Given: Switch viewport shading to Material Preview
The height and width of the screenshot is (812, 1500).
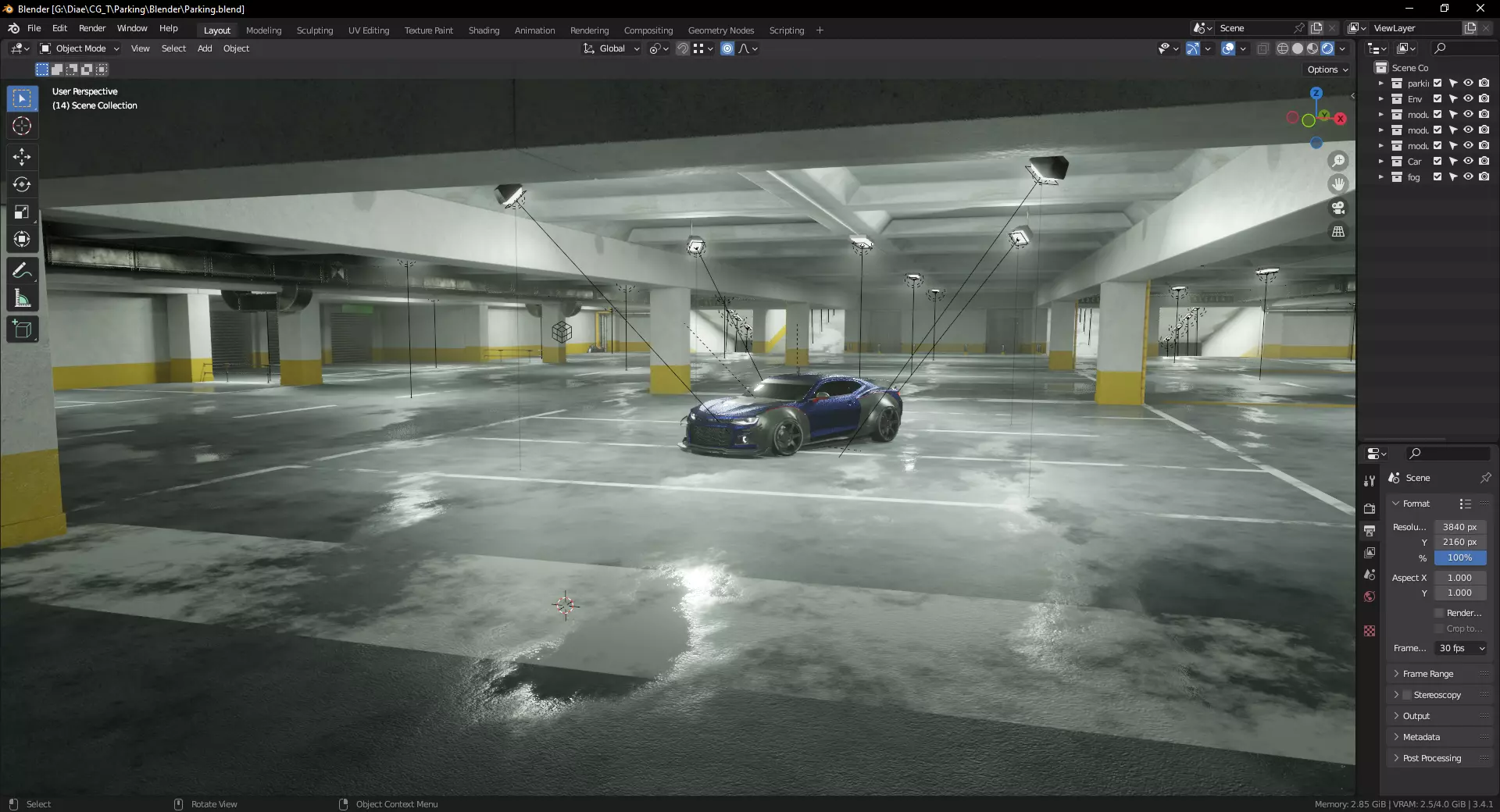Looking at the screenshot, I should pyautogui.click(x=1312, y=48).
